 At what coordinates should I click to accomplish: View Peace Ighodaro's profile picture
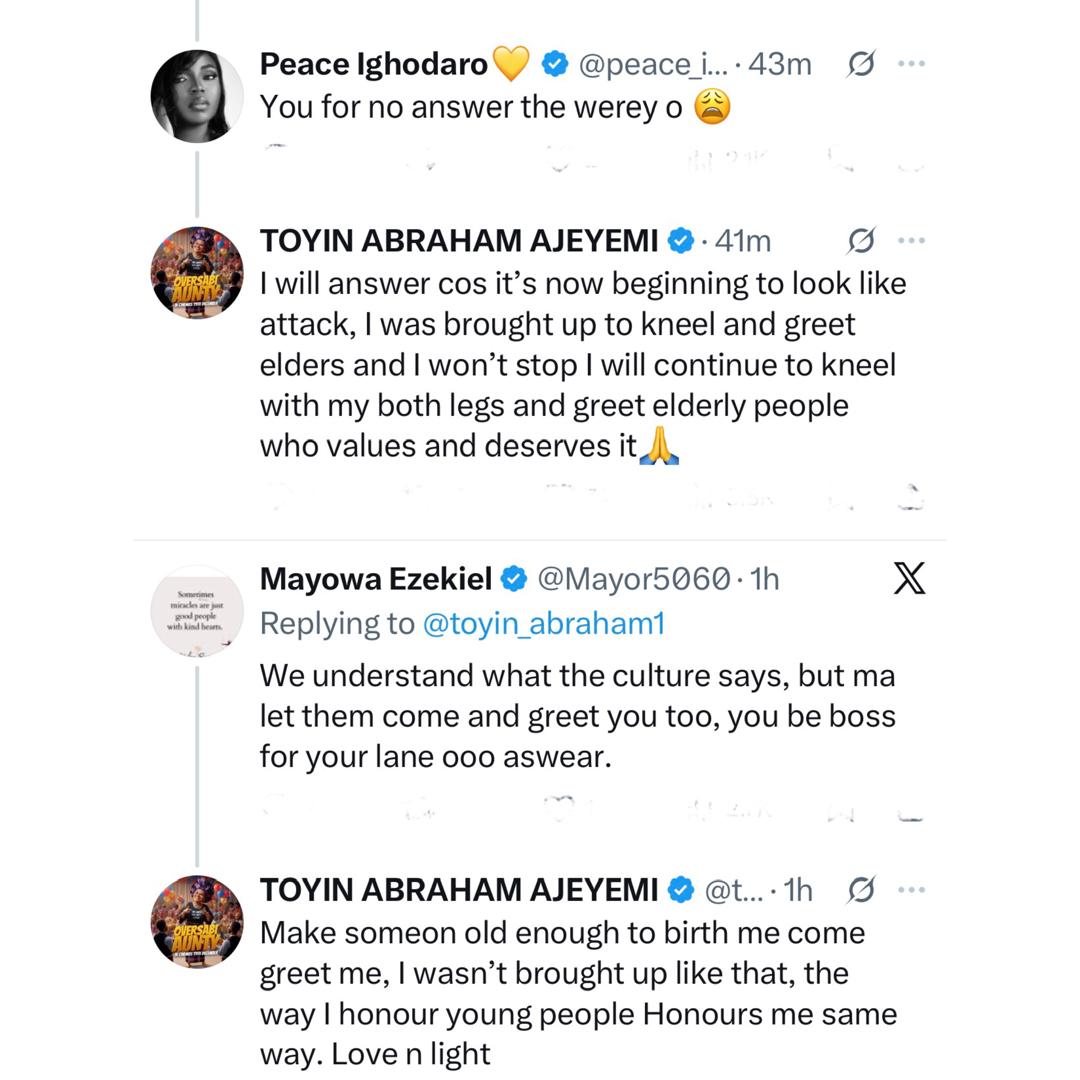[196, 95]
